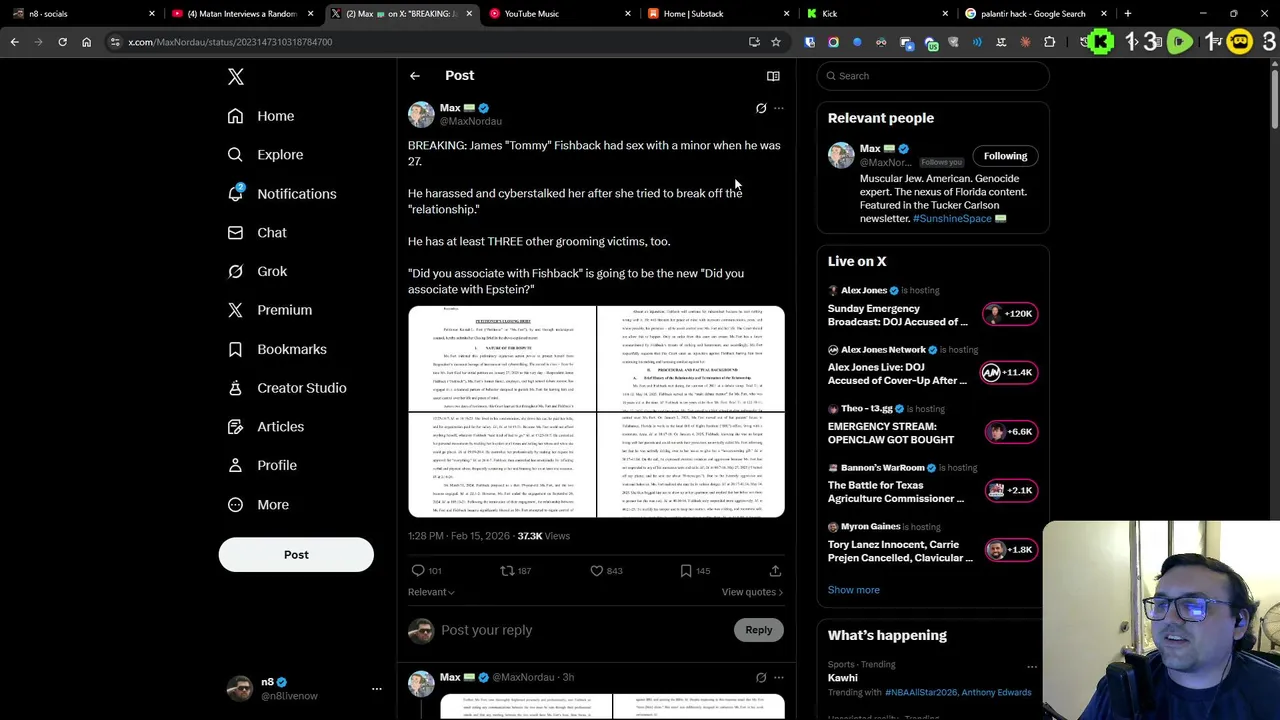Close the YouTube Music tab
The image size is (1280, 720).
click(628, 14)
